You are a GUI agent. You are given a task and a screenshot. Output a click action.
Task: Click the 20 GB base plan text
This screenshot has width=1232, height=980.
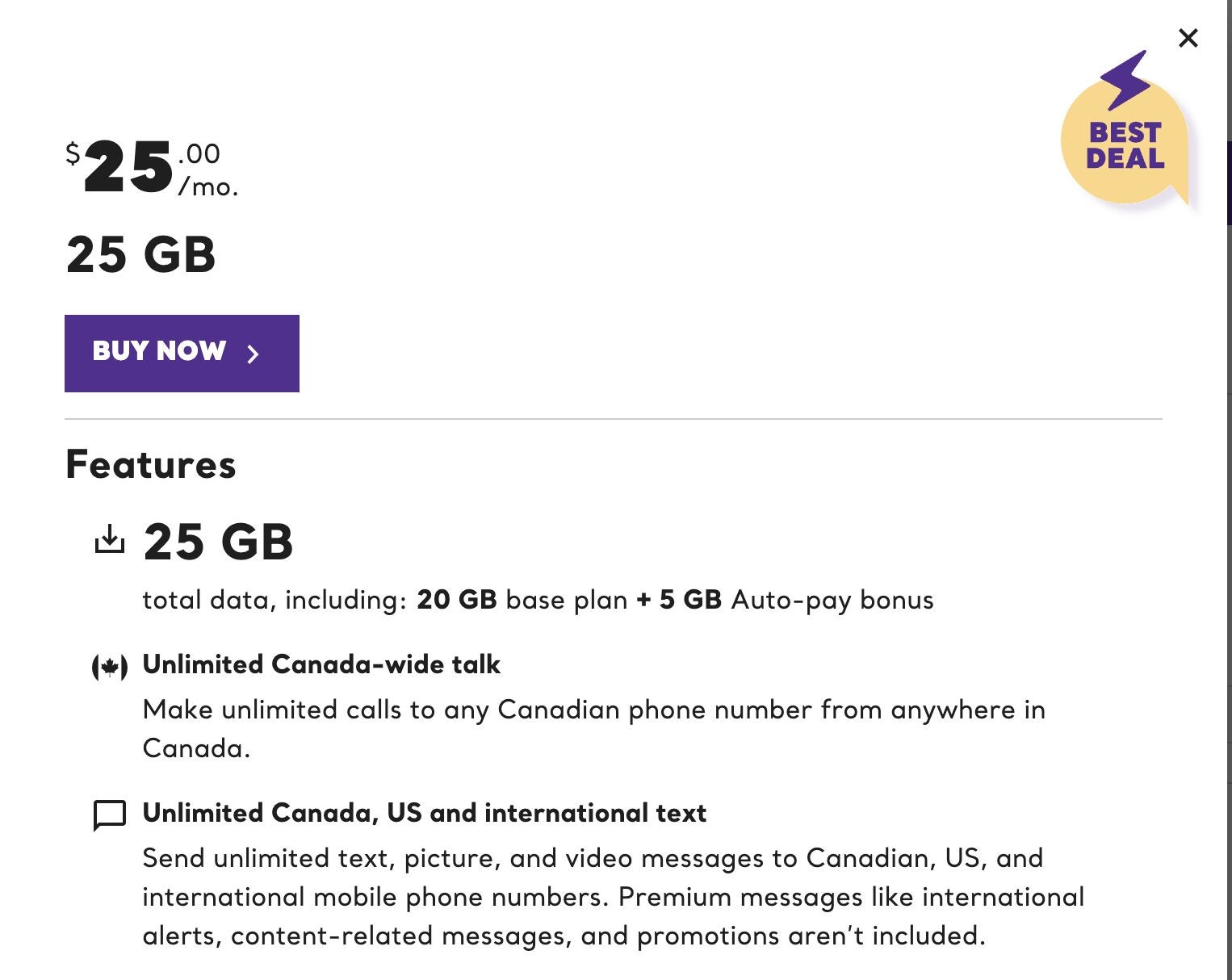[522, 600]
